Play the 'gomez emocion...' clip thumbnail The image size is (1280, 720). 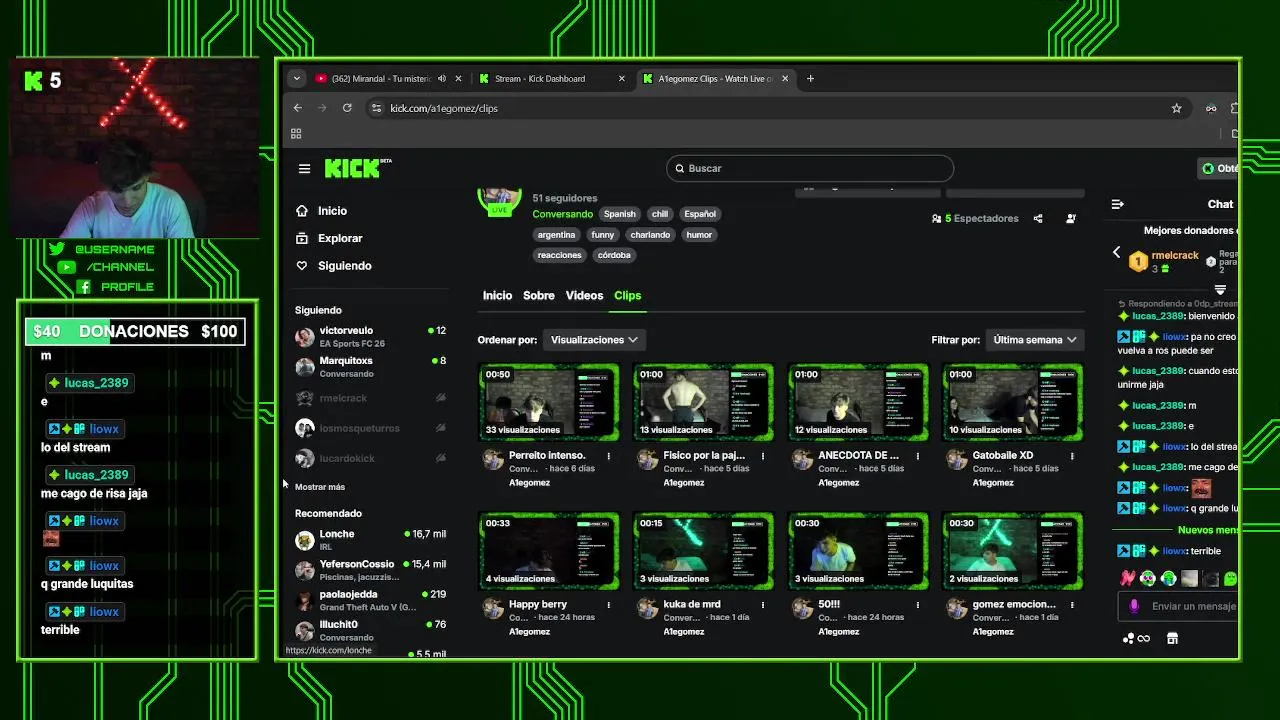1012,551
